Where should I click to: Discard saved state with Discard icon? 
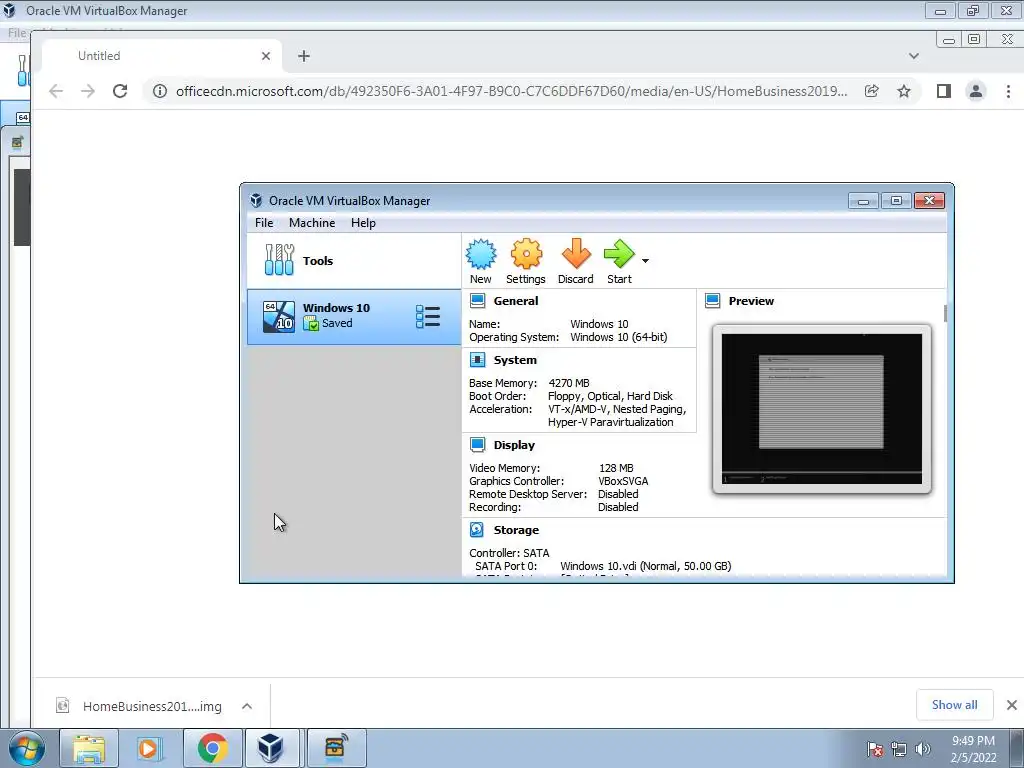[575, 261]
